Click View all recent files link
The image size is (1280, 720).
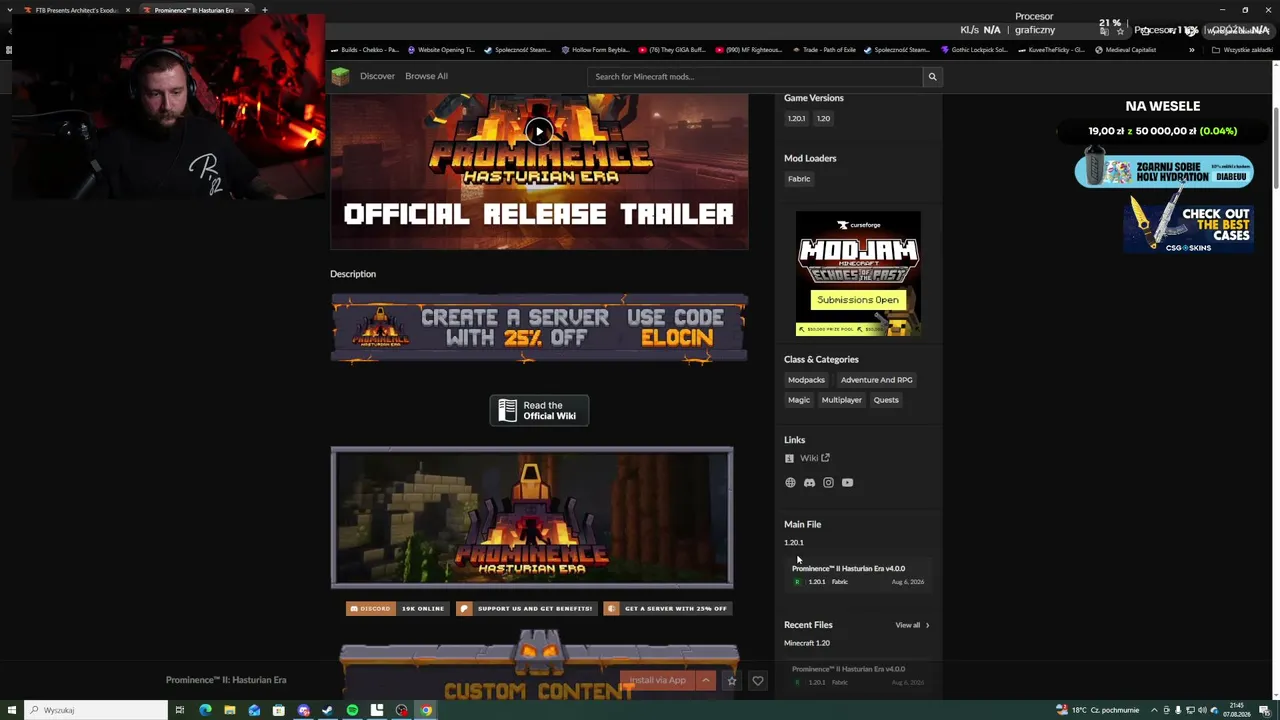[912, 625]
